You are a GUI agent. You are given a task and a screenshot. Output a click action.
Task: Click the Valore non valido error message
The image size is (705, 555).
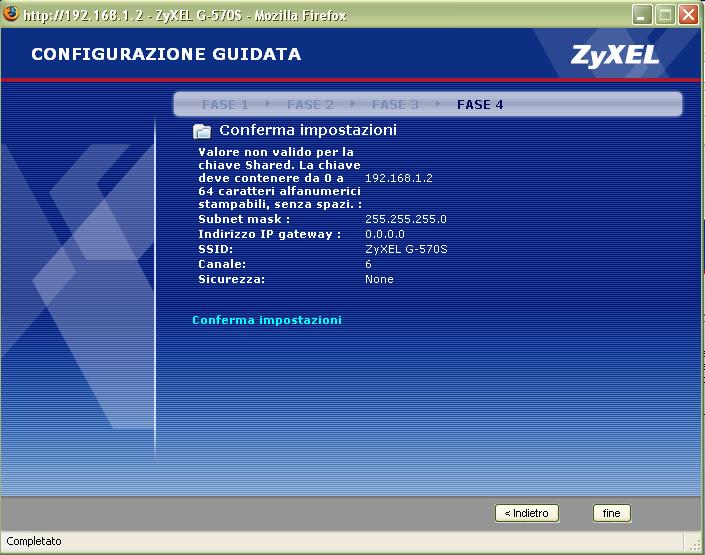pos(280,178)
